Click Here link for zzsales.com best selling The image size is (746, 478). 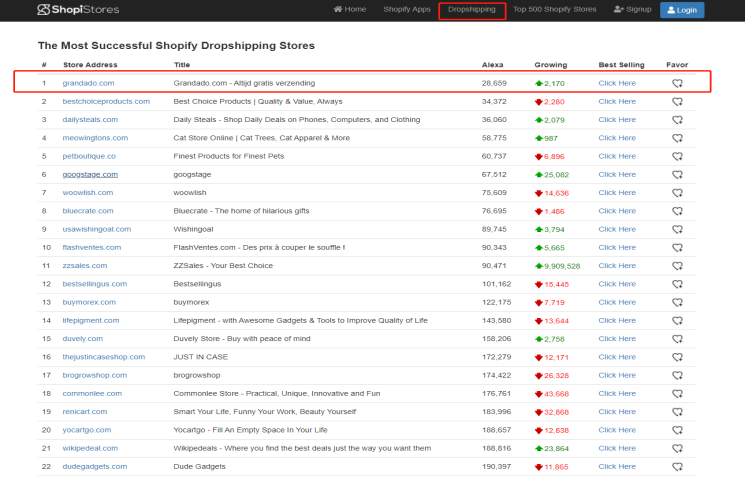coord(616,265)
